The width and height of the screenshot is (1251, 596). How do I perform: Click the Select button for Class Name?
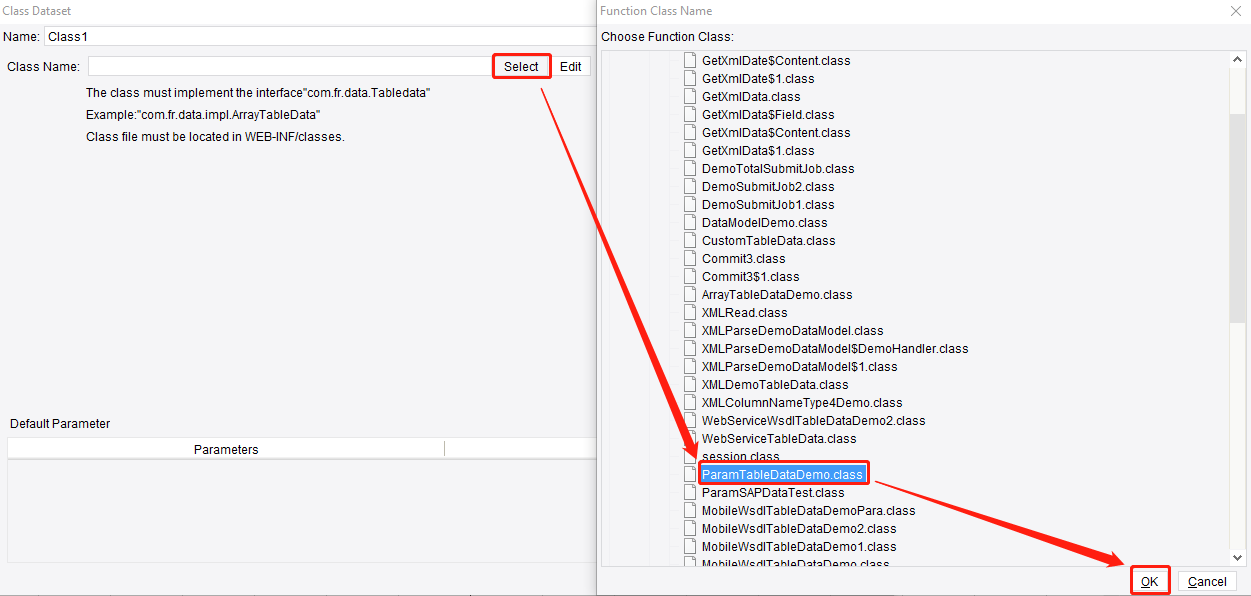click(x=521, y=67)
